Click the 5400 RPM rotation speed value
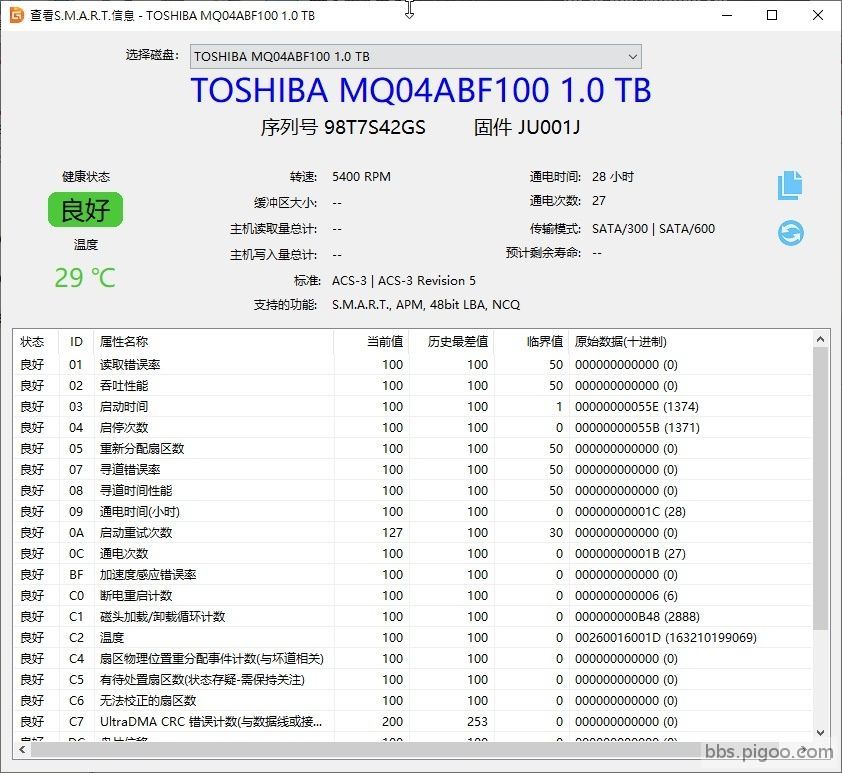 click(361, 177)
